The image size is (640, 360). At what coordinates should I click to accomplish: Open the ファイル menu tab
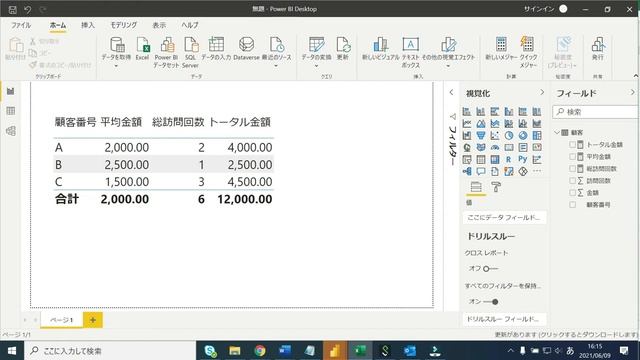21,25
